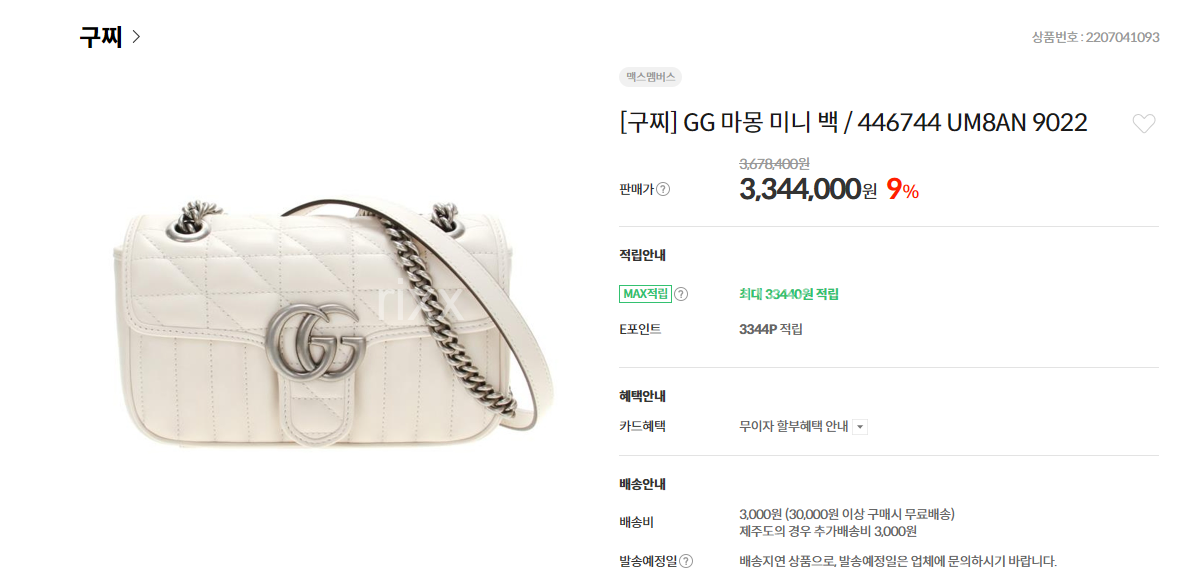This screenshot has height=587, width=1186.
Task: Click the 배송지연 상품 delivery notice text
Action: point(898,561)
